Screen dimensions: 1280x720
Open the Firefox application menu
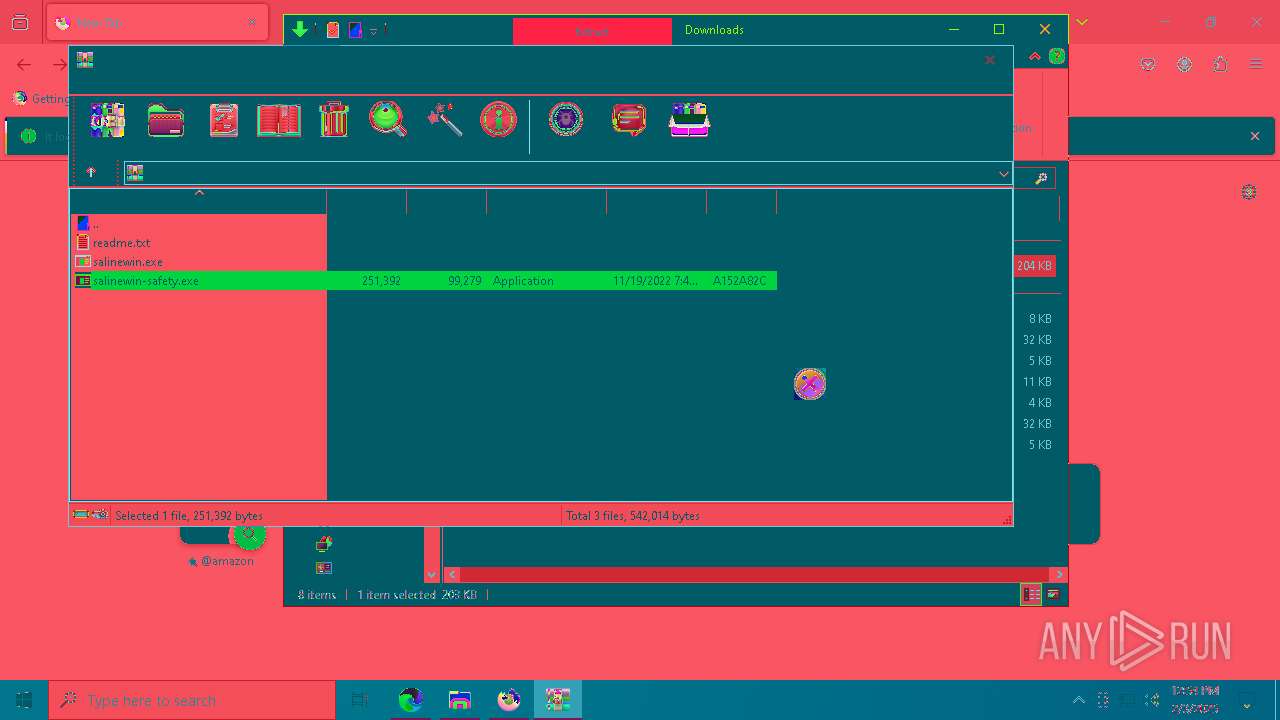pos(1256,64)
